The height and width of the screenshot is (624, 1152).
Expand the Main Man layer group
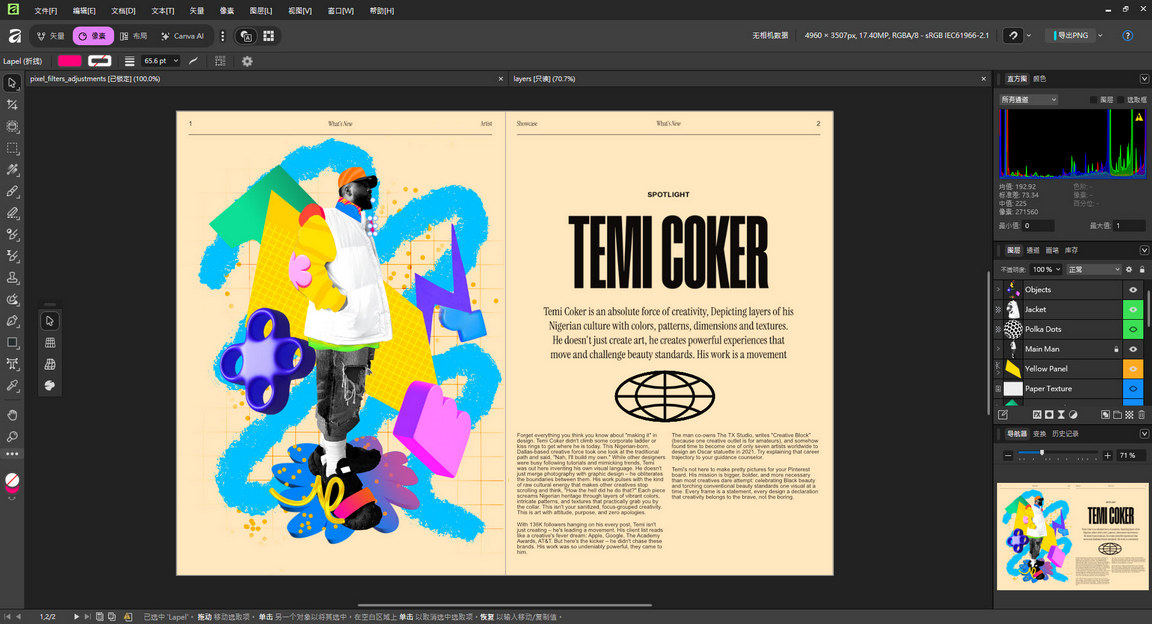(x=997, y=349)
